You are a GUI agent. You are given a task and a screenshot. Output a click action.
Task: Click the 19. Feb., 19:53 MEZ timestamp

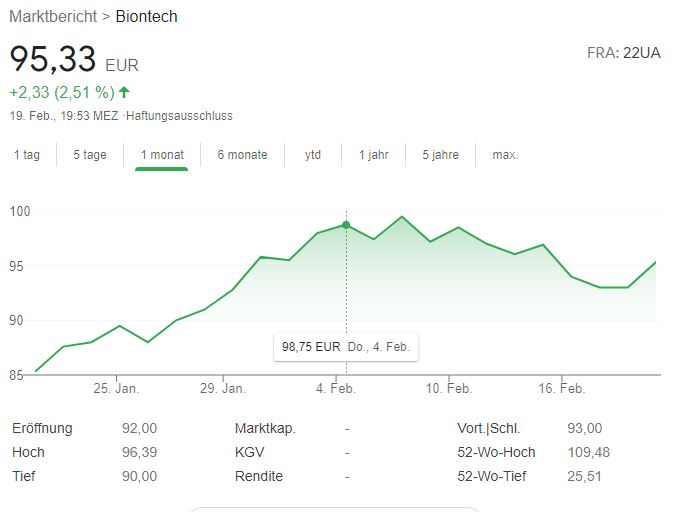[64, 116]
